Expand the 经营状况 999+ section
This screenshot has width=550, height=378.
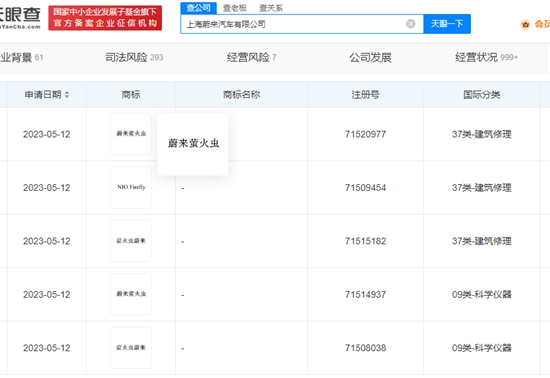(486, 57)
